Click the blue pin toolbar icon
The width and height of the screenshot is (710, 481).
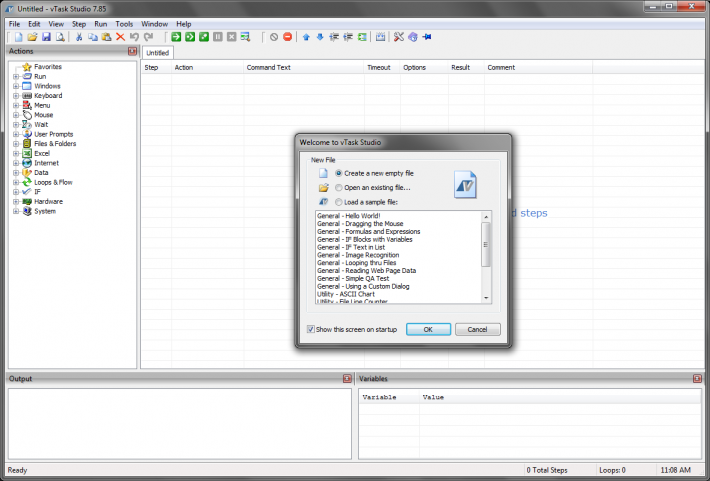pos(427,37)
